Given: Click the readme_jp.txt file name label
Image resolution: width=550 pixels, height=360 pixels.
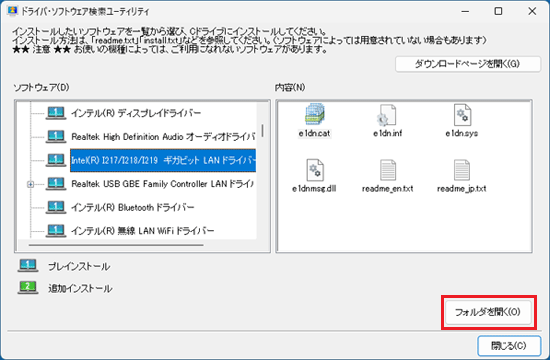Looking at the screenshot, I should pos(462,188).
